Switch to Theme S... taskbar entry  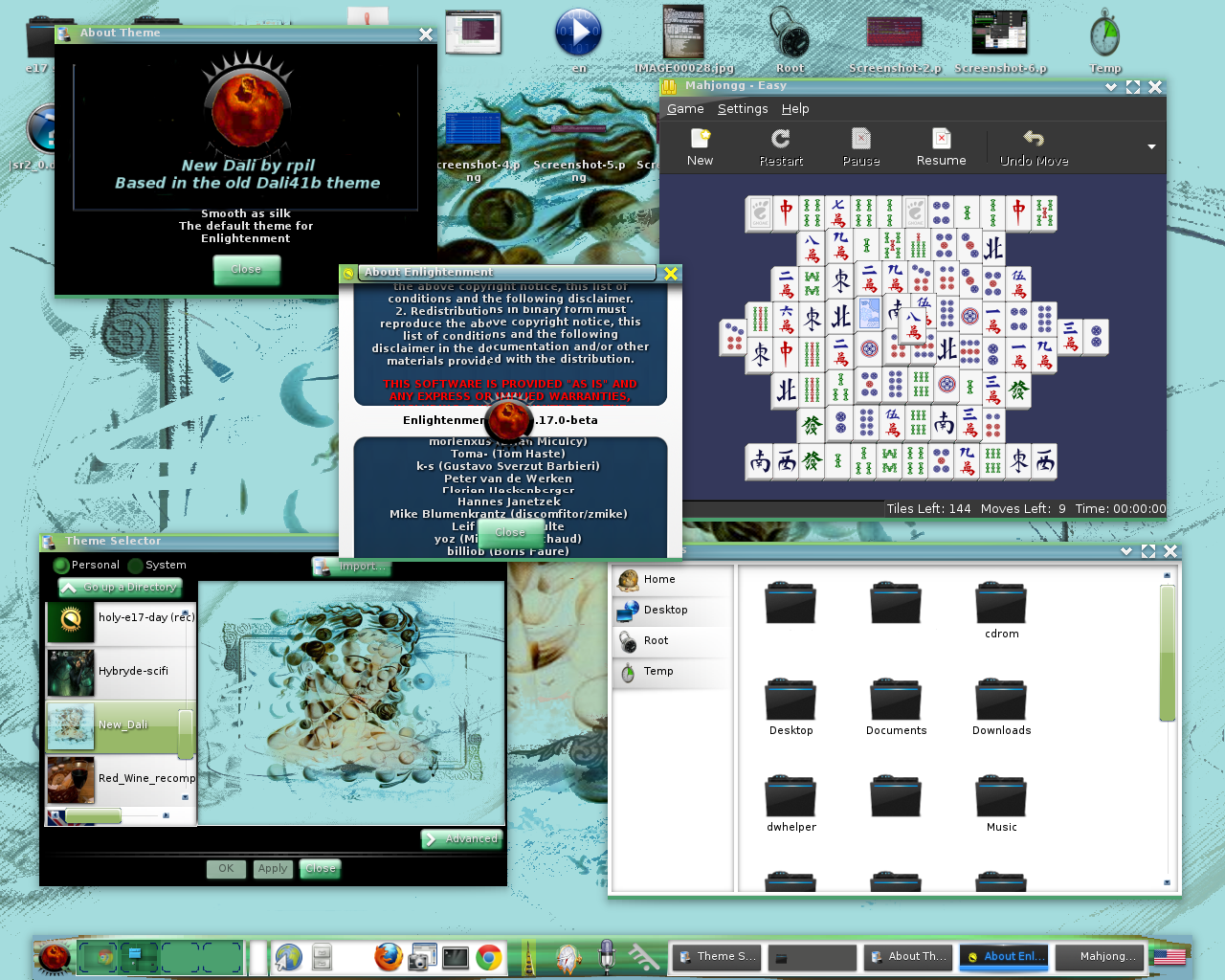[717, 957]
